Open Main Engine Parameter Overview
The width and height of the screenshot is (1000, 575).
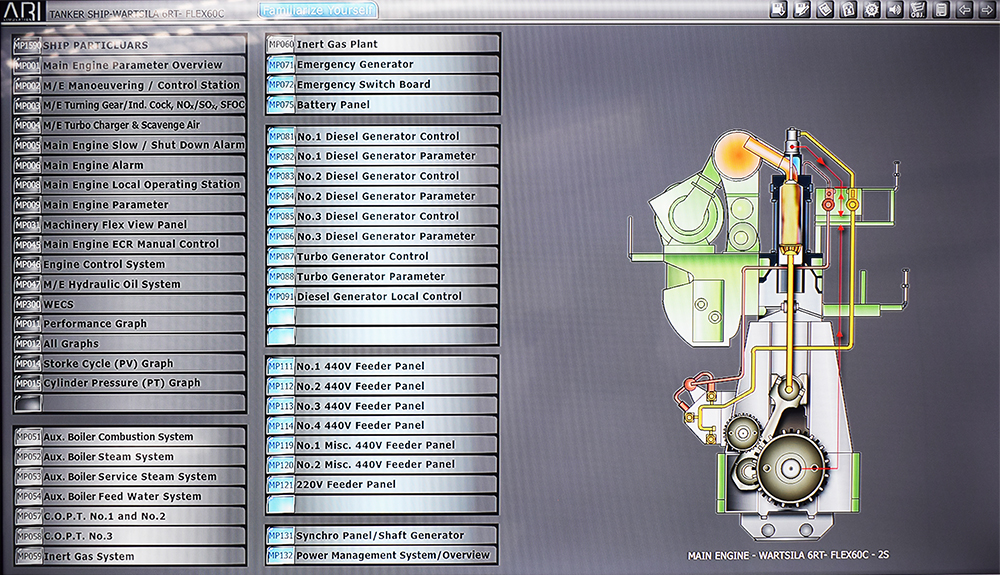129,65
